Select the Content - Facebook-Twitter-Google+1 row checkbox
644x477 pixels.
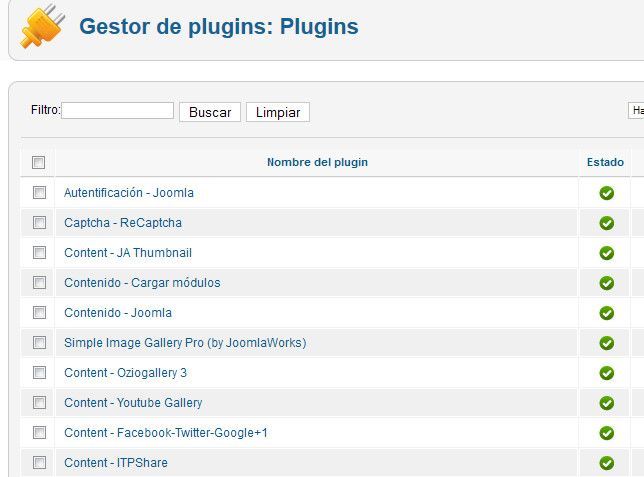(39, 433)
